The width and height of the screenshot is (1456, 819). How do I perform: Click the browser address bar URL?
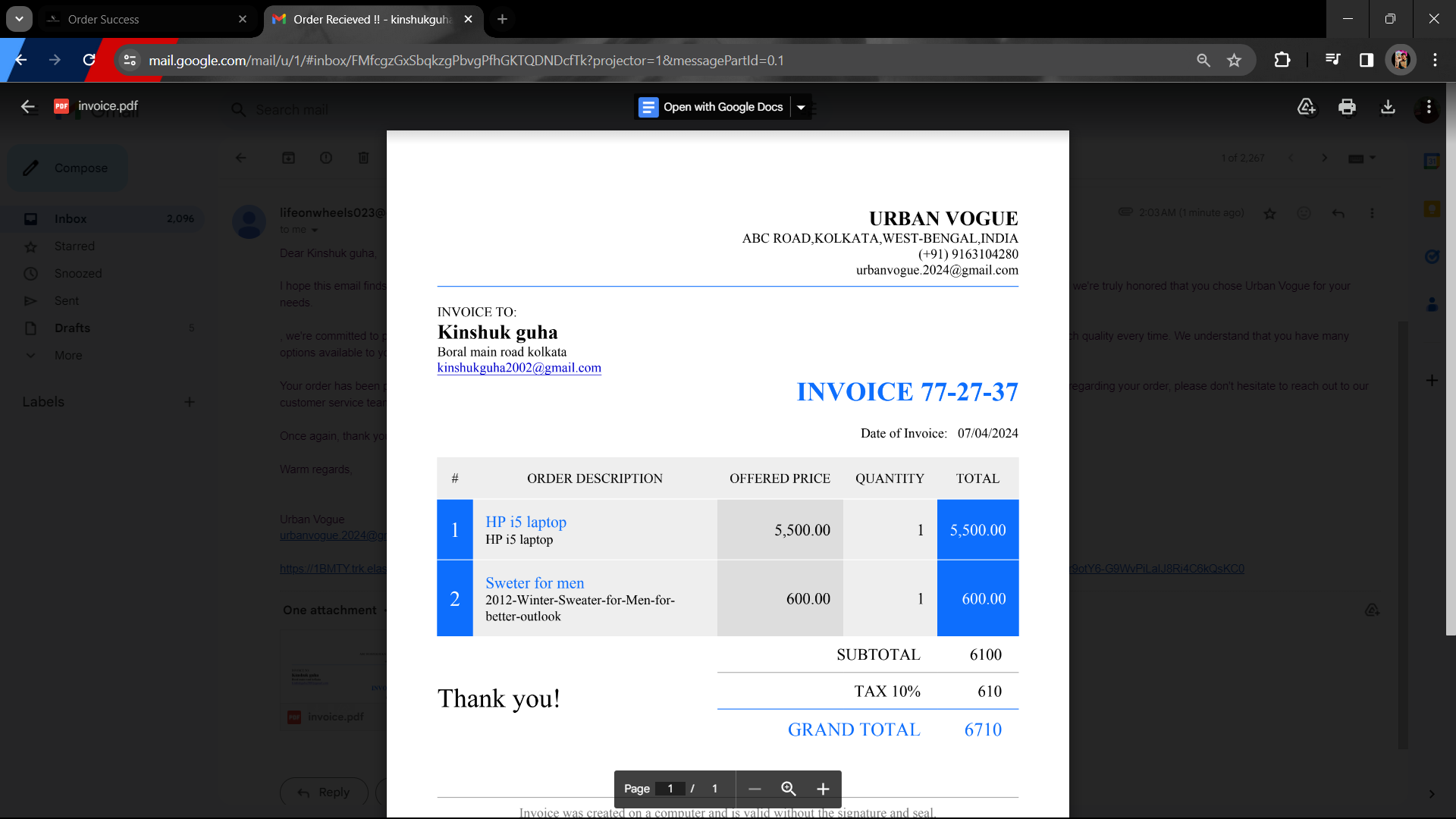click(466, 60)
